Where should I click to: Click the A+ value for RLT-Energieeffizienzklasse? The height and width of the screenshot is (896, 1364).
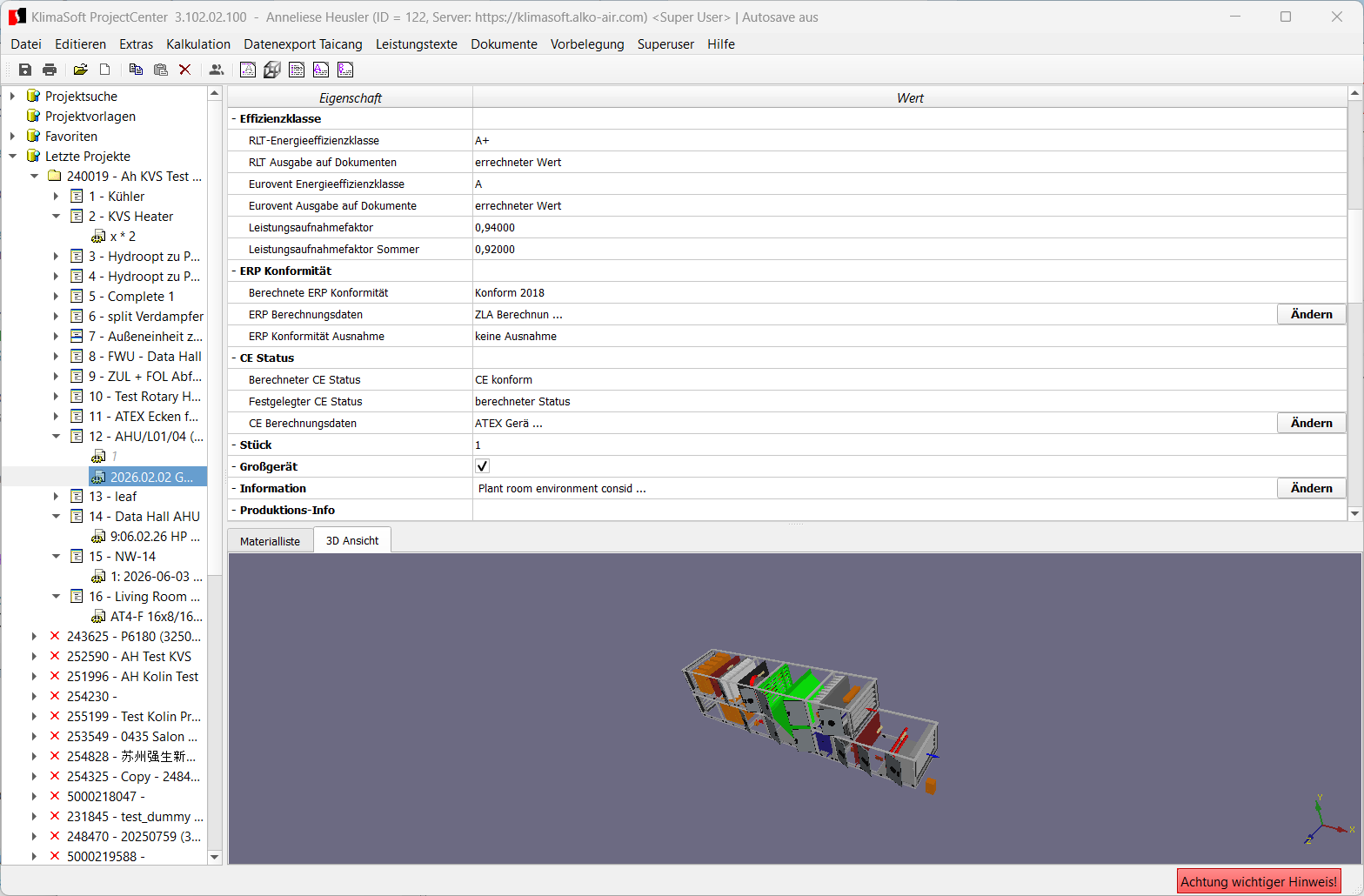pos(482,140)
